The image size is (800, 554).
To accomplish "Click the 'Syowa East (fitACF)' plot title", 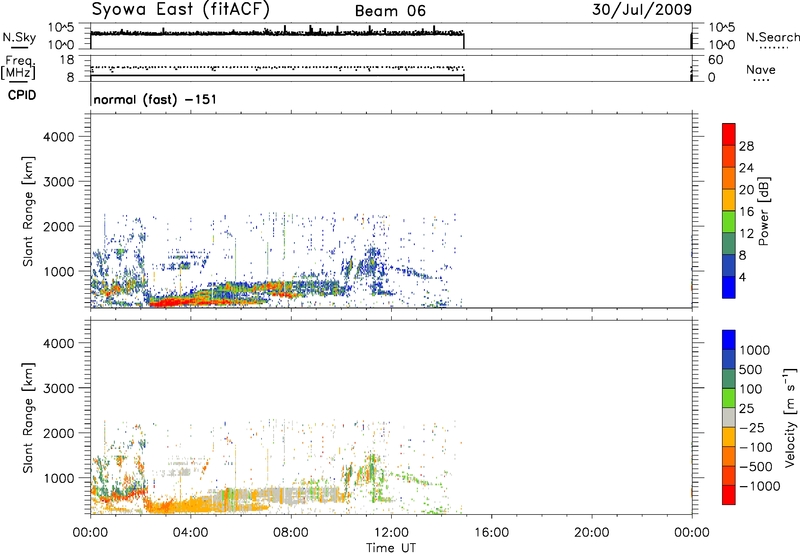I will (180, 9).
